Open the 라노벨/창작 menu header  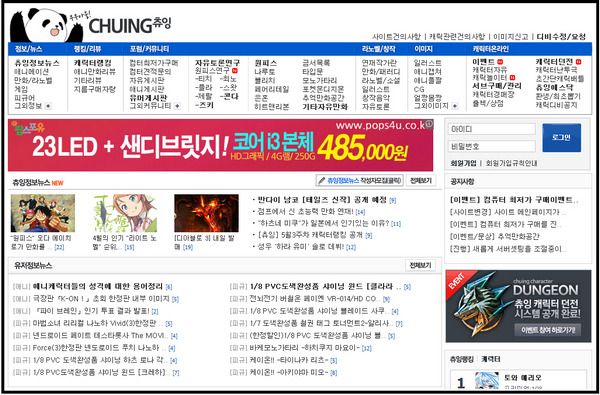coord(378,49)
